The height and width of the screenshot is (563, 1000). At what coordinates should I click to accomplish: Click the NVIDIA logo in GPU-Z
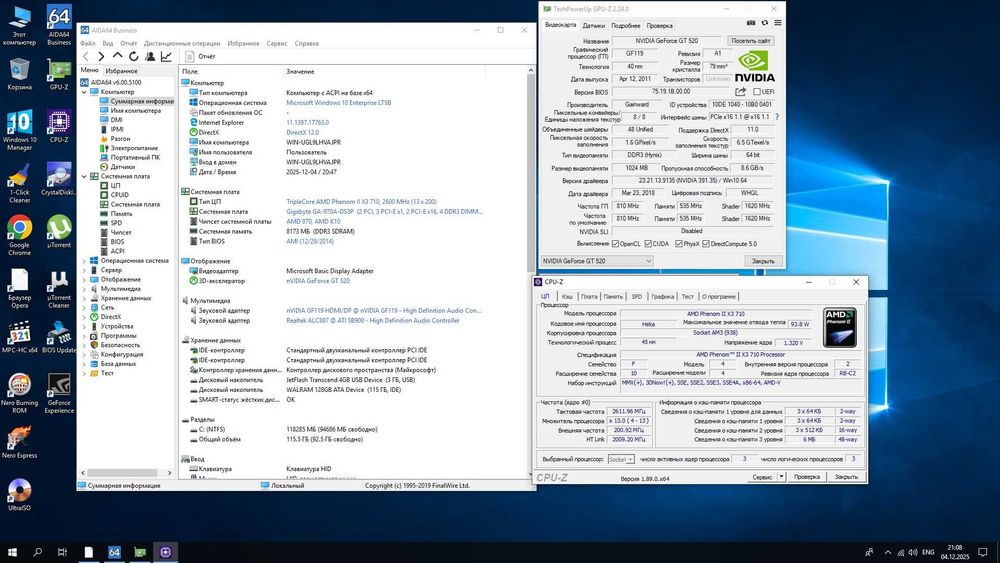pyautogui.click(x=754, y=67)
